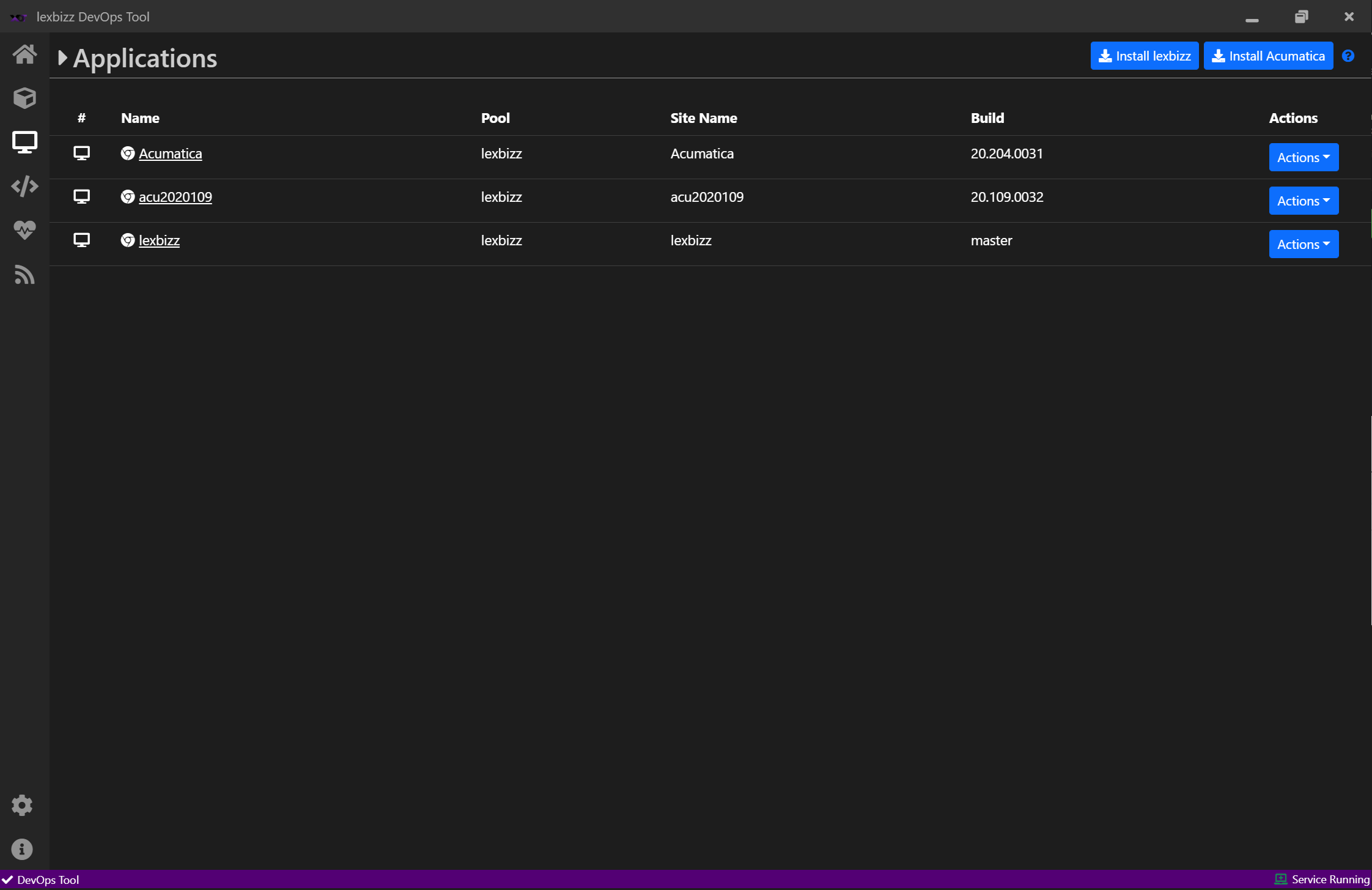Viewport: 1372px width, 890px height.
Task: Click the Chrome icon beside the lexbizz link
Action: pyautogui.click(x=128, y=240)
